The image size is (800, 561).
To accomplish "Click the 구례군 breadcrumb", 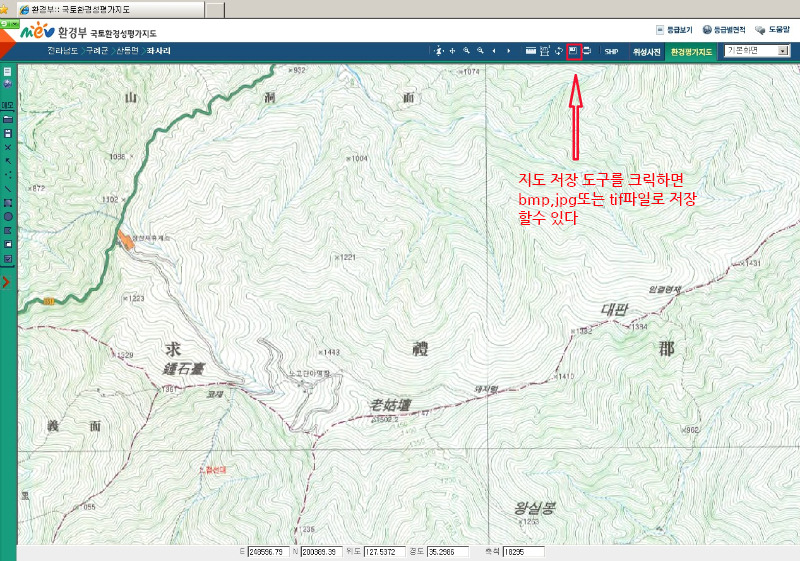I will 97,51.
